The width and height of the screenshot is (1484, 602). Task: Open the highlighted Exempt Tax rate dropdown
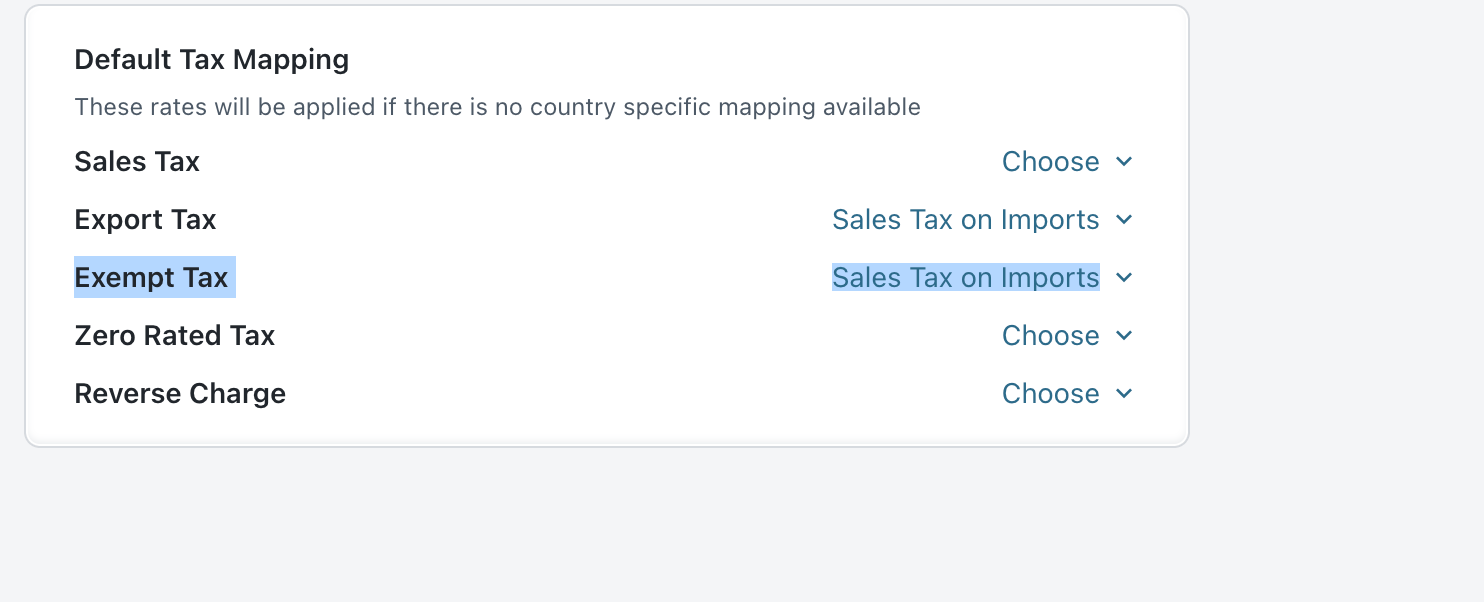tap(965, 278)
